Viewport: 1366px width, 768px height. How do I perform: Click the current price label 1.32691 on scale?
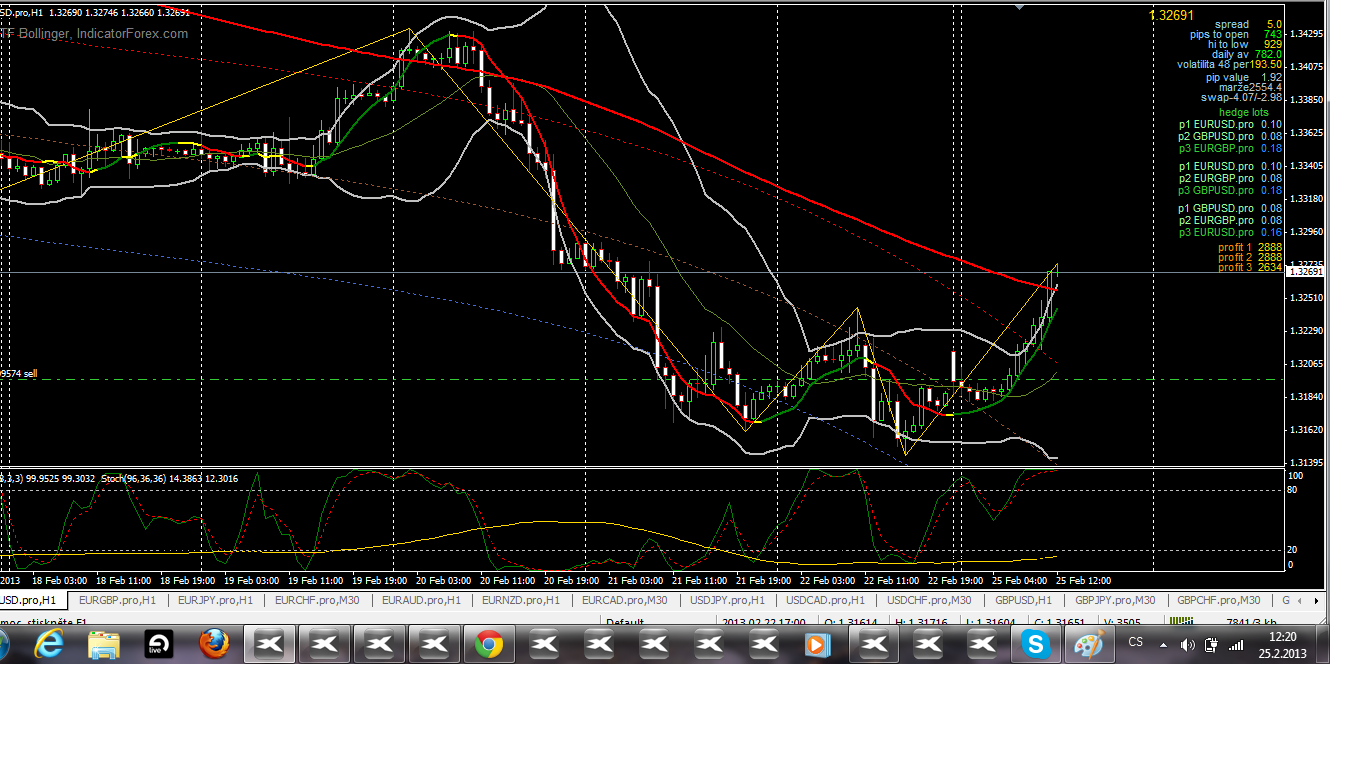(x=1305, y=272)
